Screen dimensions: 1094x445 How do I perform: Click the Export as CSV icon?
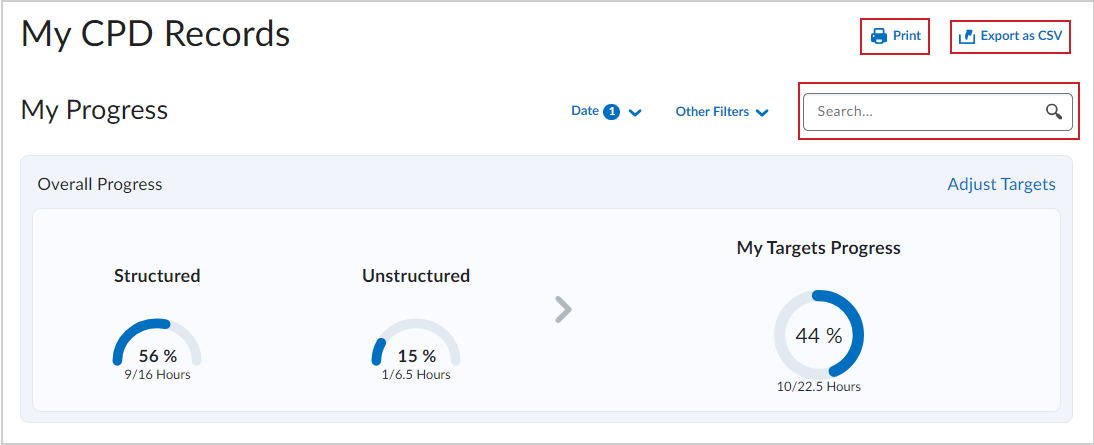[966, 36]
